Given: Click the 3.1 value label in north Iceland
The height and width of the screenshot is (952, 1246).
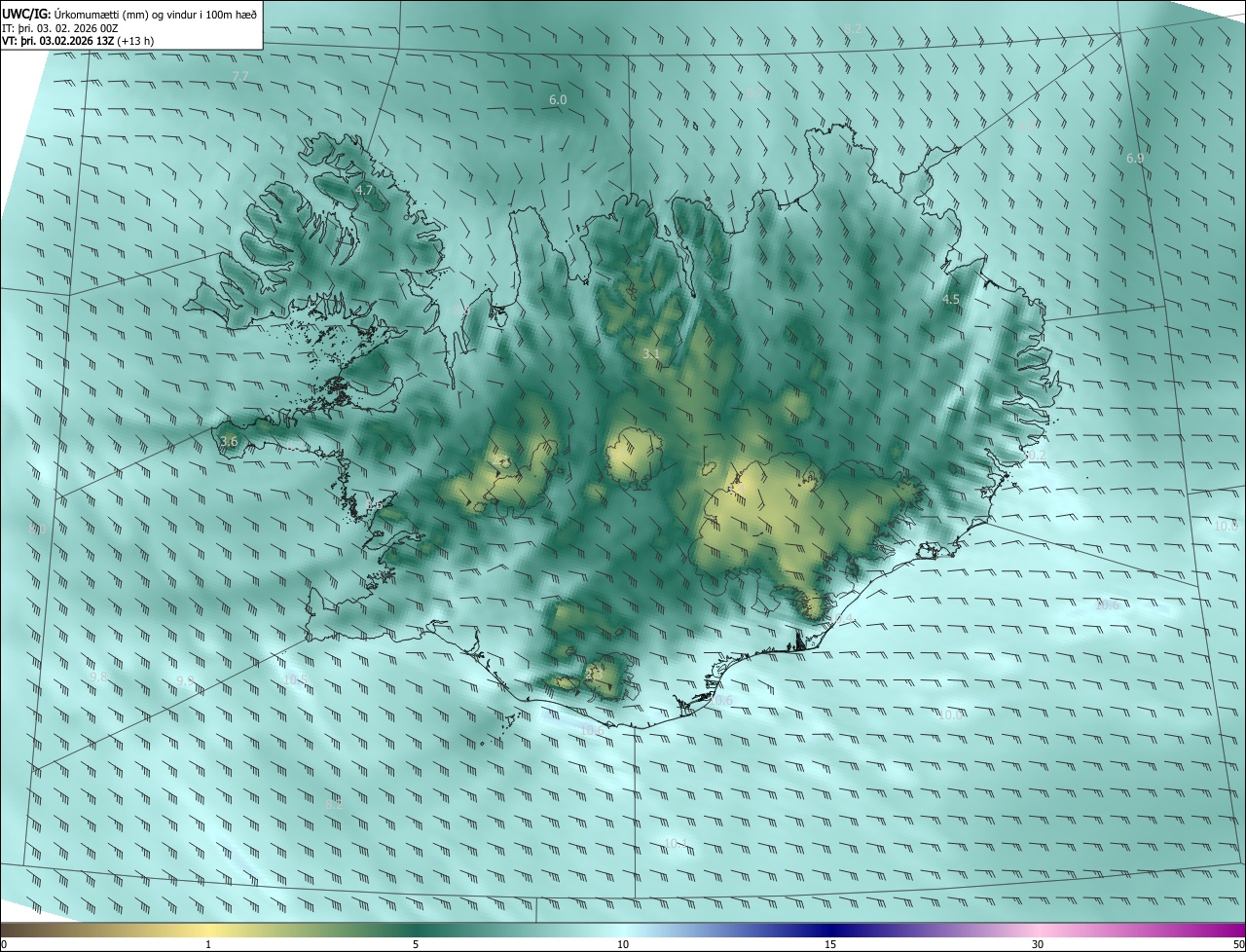Looking at the screenshot, I should 651,354.
